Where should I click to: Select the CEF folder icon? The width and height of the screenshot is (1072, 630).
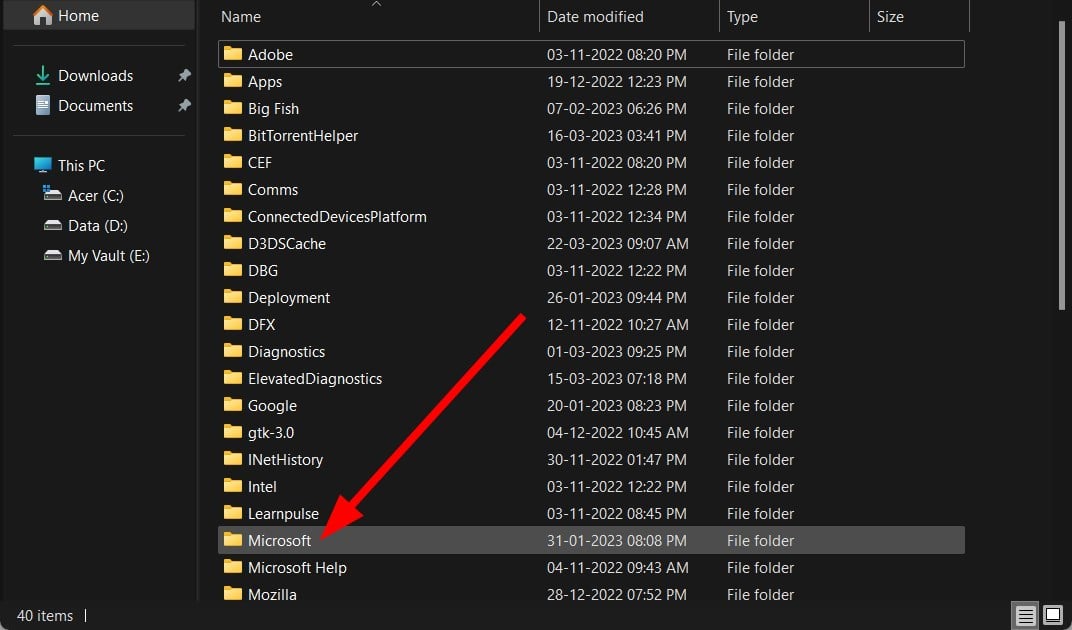pos(233,161)
